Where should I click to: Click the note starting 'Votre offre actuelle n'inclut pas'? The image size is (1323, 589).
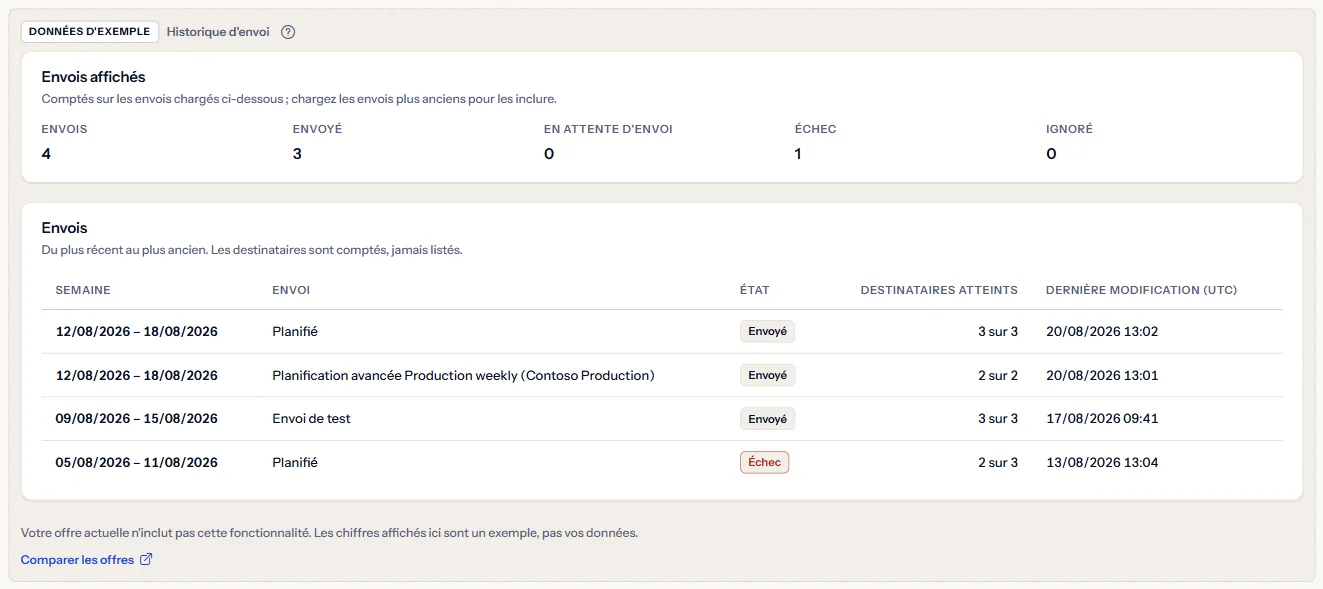(x=329, y=533)
